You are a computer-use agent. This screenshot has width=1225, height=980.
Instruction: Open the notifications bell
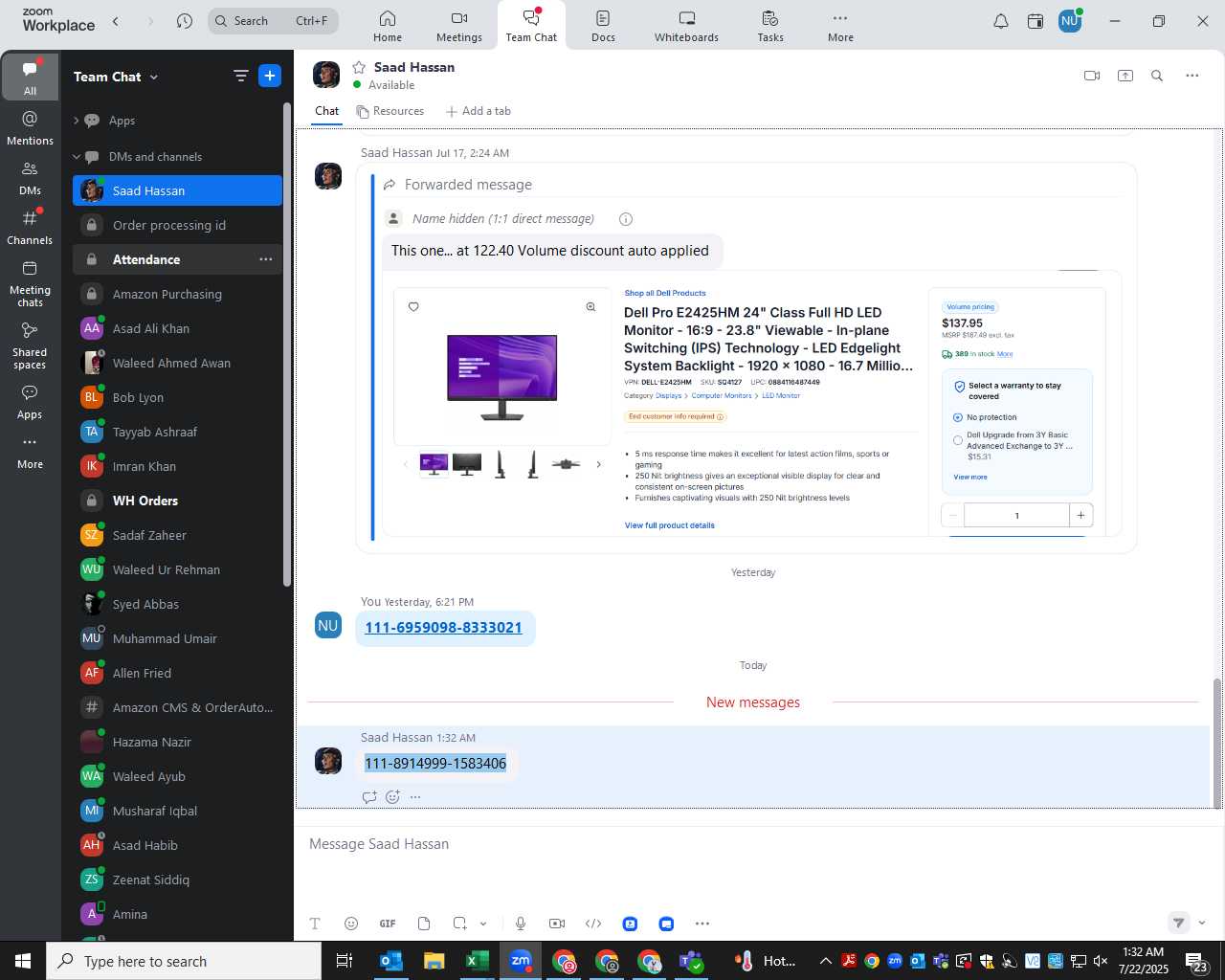(1001, 21)
